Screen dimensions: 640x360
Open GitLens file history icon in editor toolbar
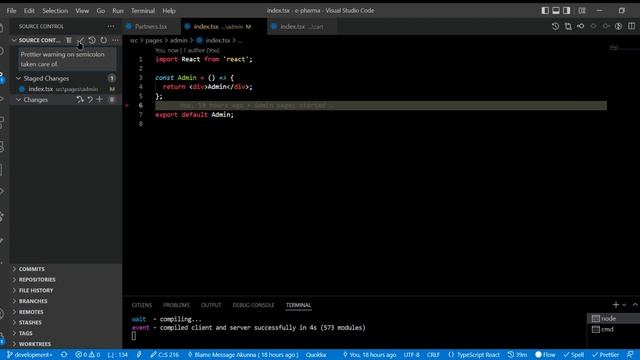[x=555, y=27]
